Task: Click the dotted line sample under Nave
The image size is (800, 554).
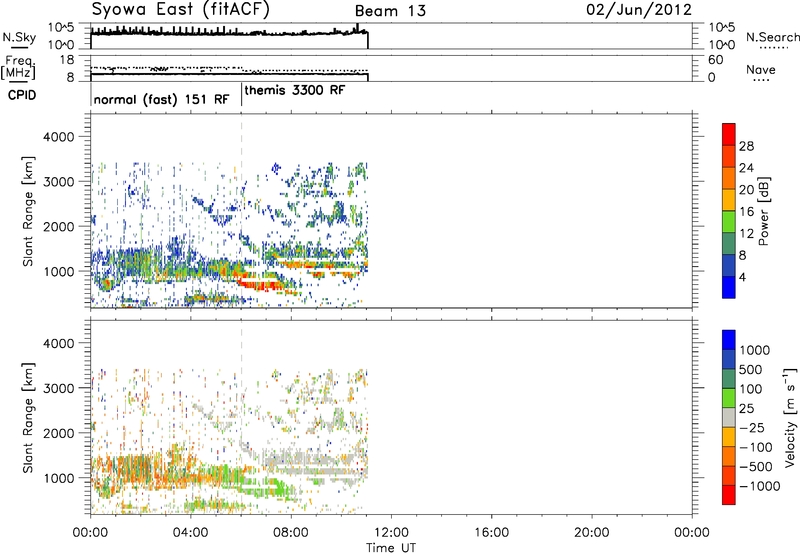Action: (x=761, y=80)
